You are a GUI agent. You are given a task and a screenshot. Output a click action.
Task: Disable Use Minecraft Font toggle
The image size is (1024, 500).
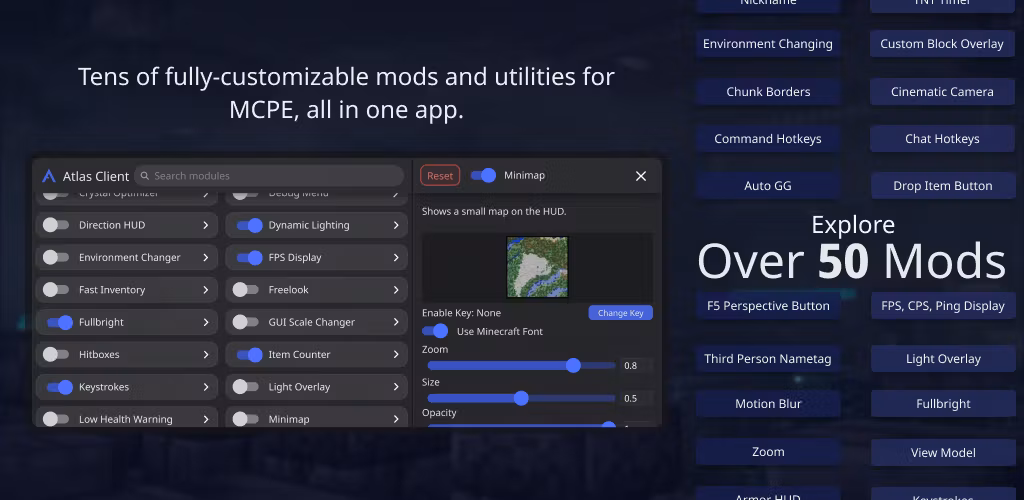[x=435, y=331]
